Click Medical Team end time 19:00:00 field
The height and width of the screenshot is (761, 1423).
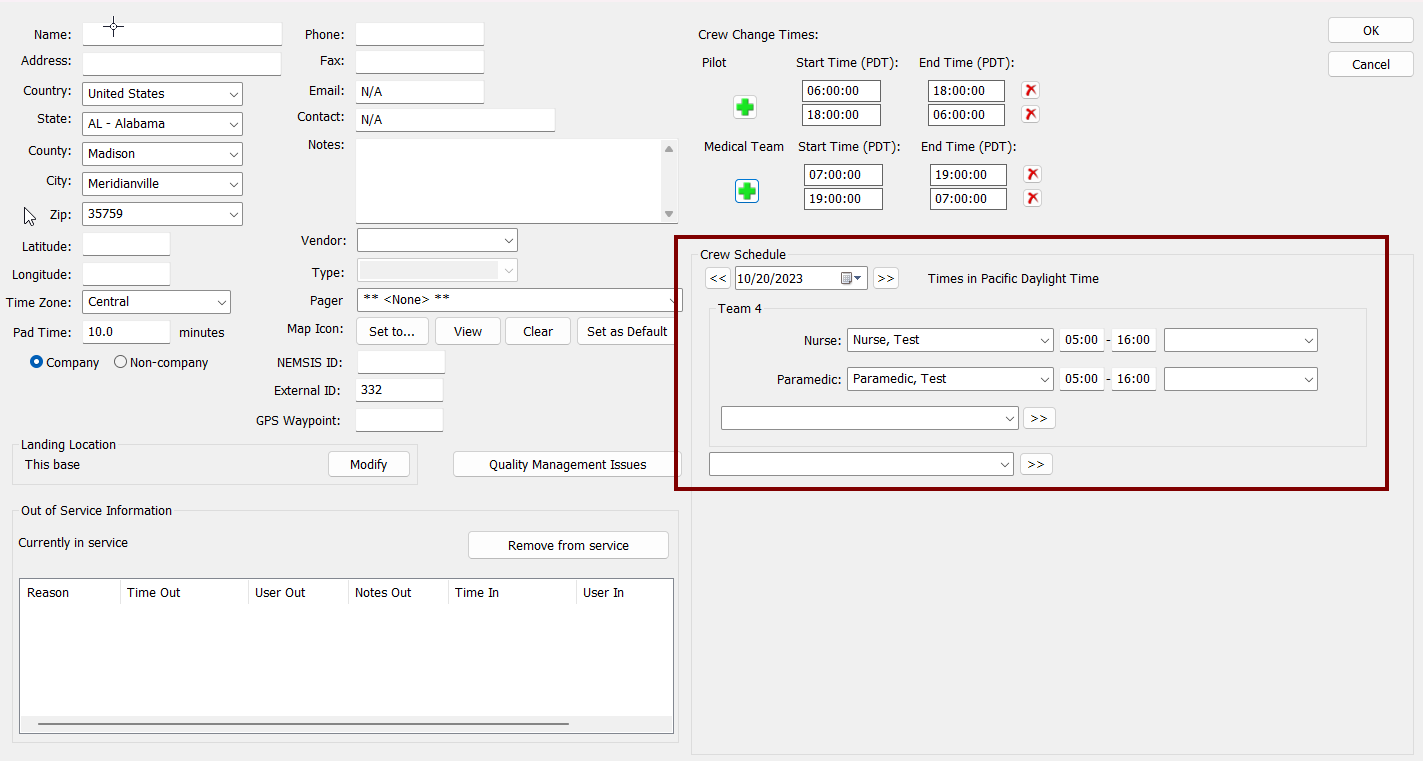(x=967, y=175)
